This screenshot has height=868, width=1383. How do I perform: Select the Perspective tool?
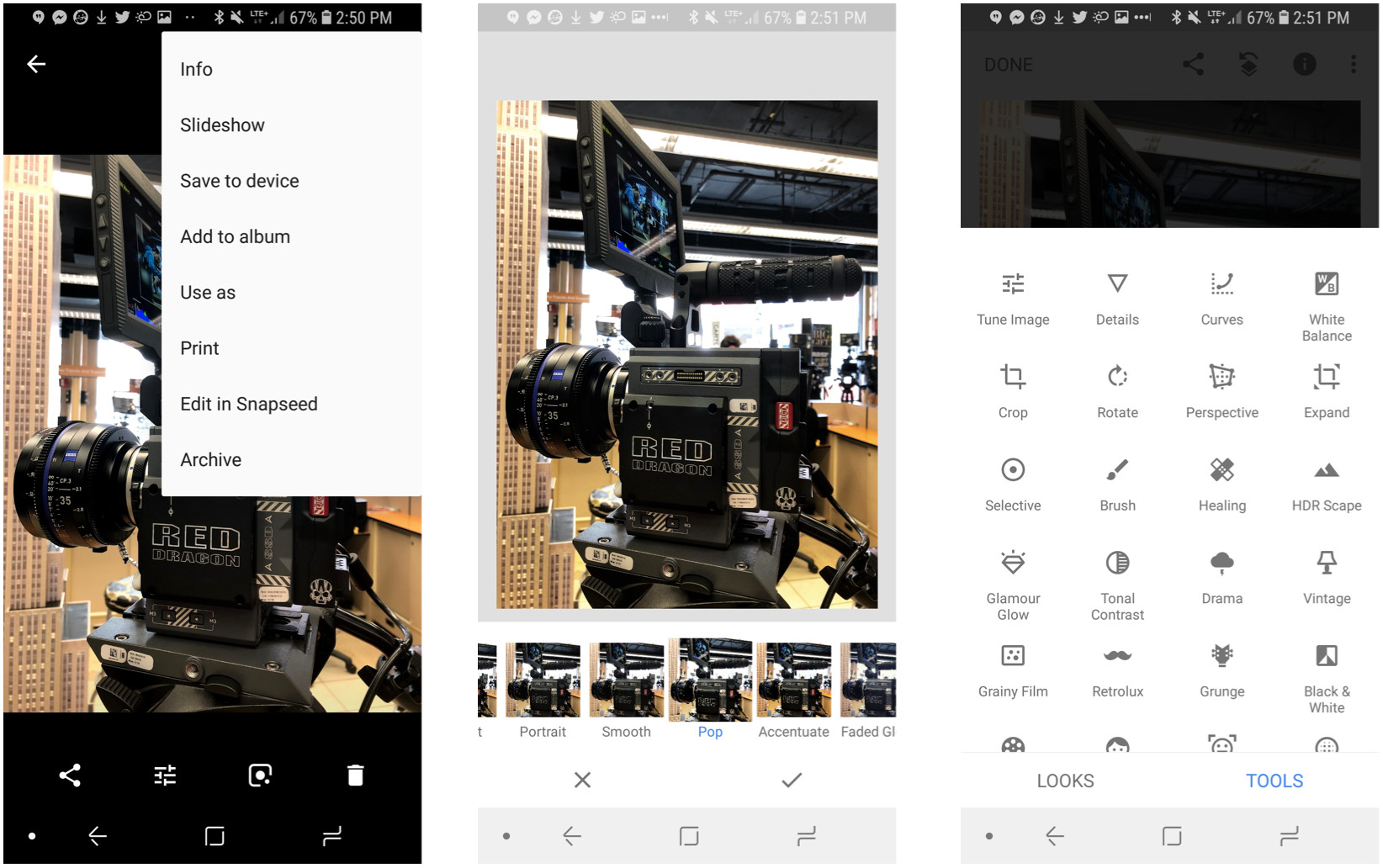coord(1221,392)
